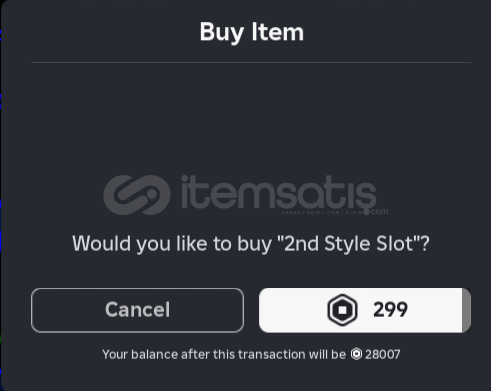
Task: Click the itemsatış chain-link logo watermark
Action: pyautogui.click(x=137, y=195)
